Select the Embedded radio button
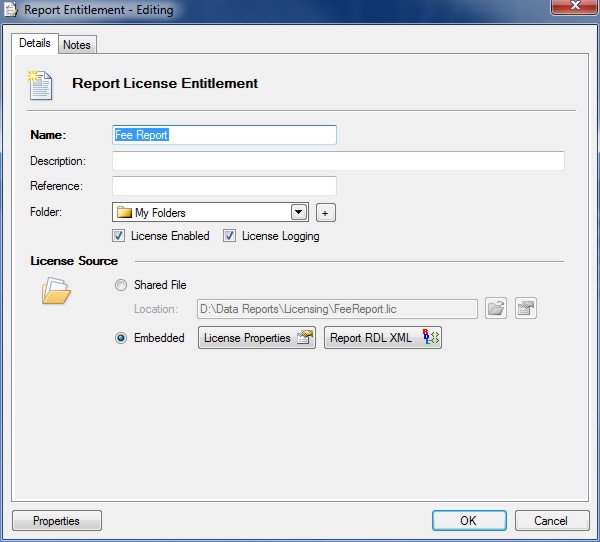This screenshot has width=600, height=542. click(x=121, y=338)
